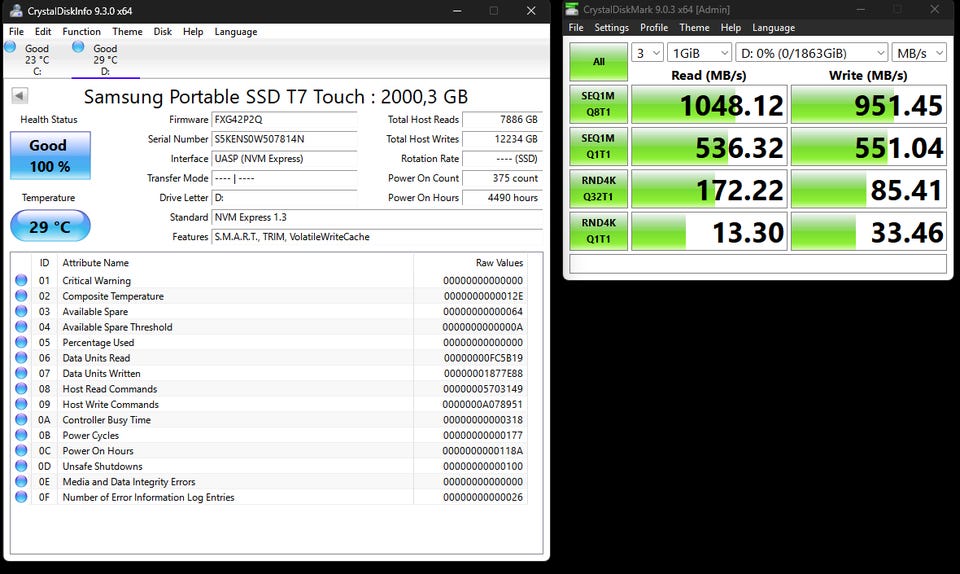Click the status orb for Host Read Commands
Image resolution: width=960 pixels, height=574 pixels.
[x=21, y=389]
